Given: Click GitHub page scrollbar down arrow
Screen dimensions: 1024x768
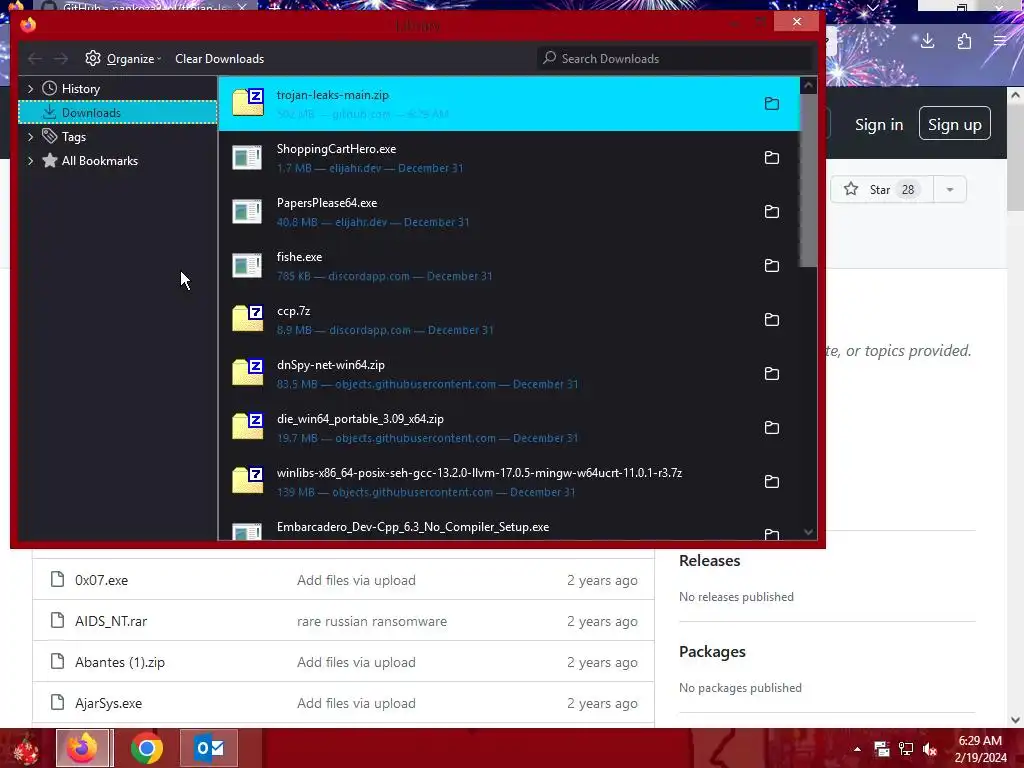Looking at the screenshot, I should click(1016, 720).
